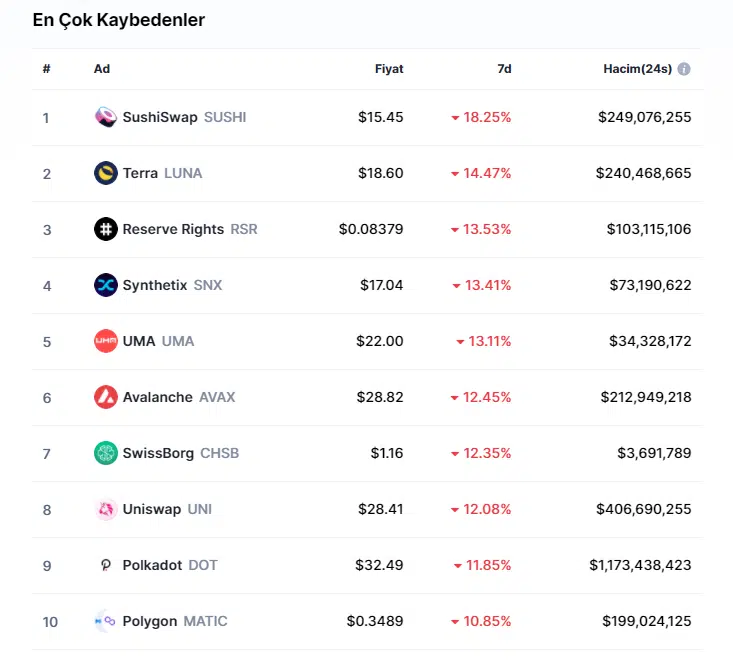Click the UMA red logo icon
Image resolution: width=733 pixels, height=661 pixels.
105,341
